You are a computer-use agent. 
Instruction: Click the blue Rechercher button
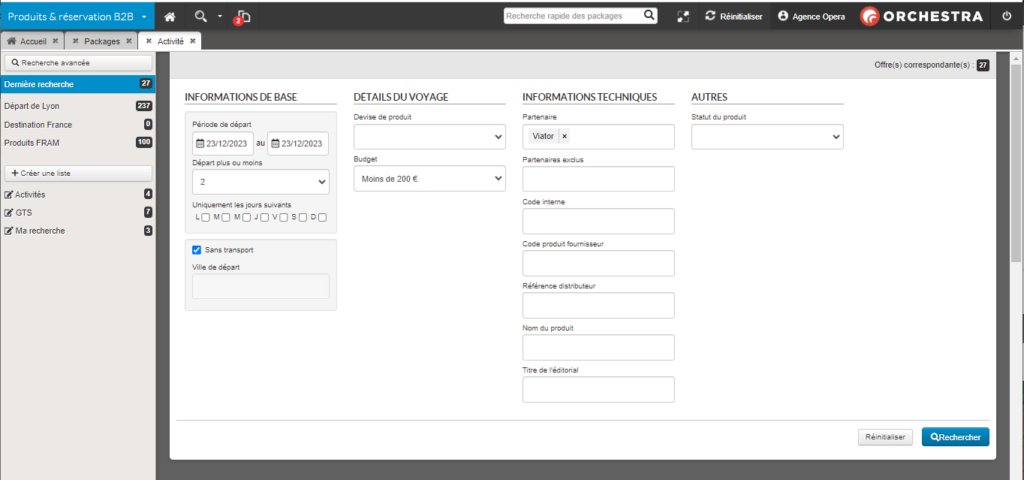point(955,437)
